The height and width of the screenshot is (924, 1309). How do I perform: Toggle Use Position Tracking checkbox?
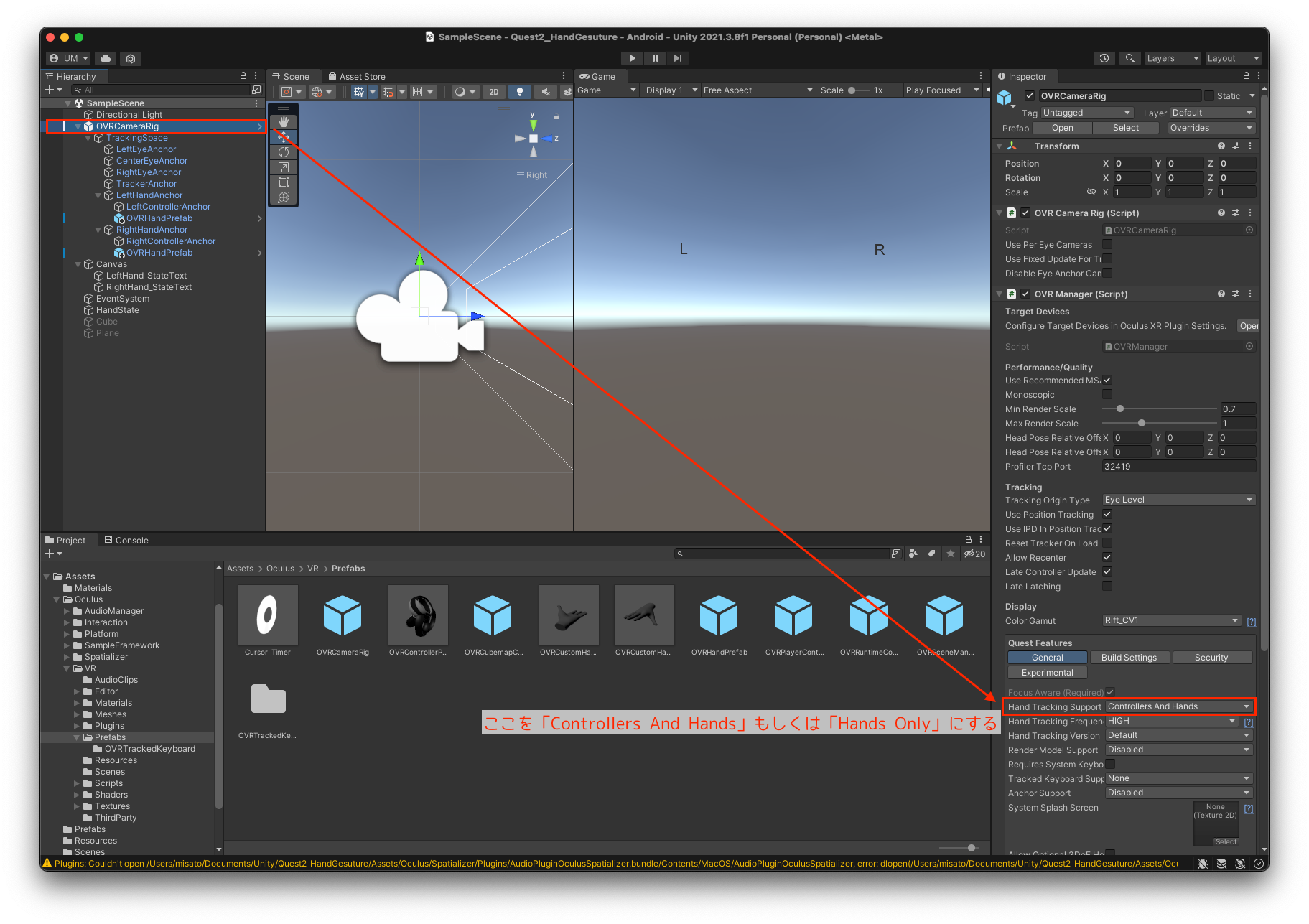point(1107,514)
